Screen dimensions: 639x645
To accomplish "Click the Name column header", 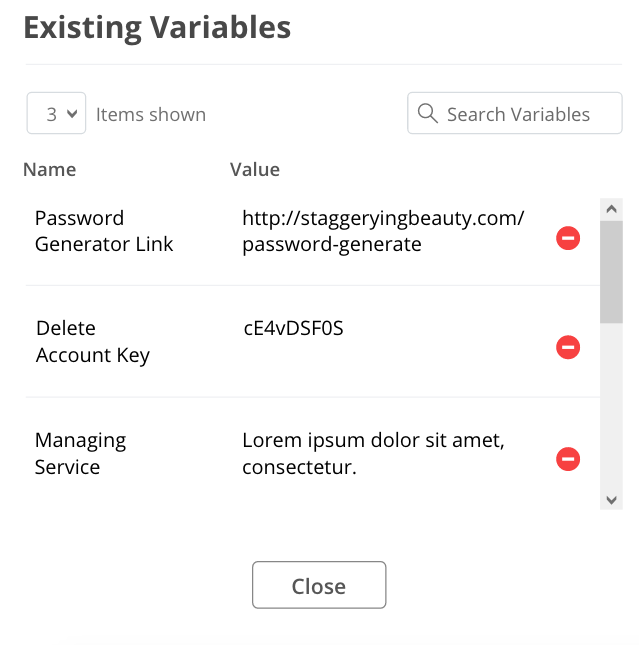I will (x=50, y=169).
